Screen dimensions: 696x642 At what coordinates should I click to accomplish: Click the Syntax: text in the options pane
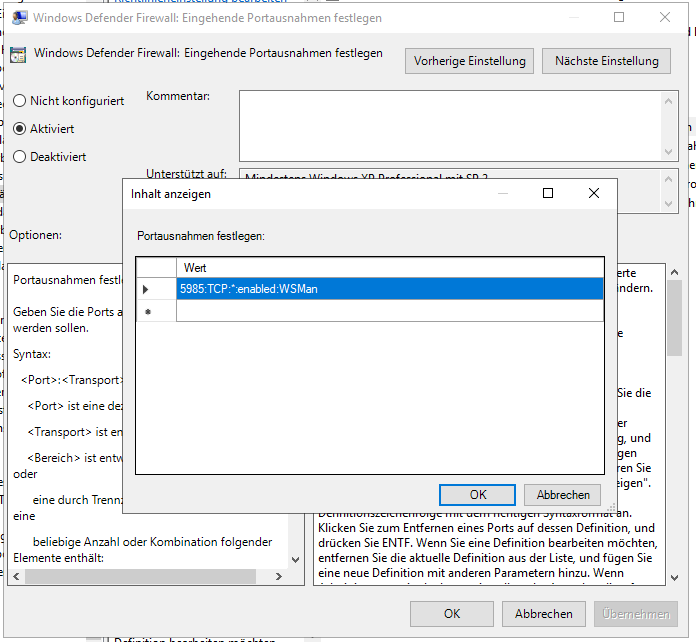coord(32,354)
